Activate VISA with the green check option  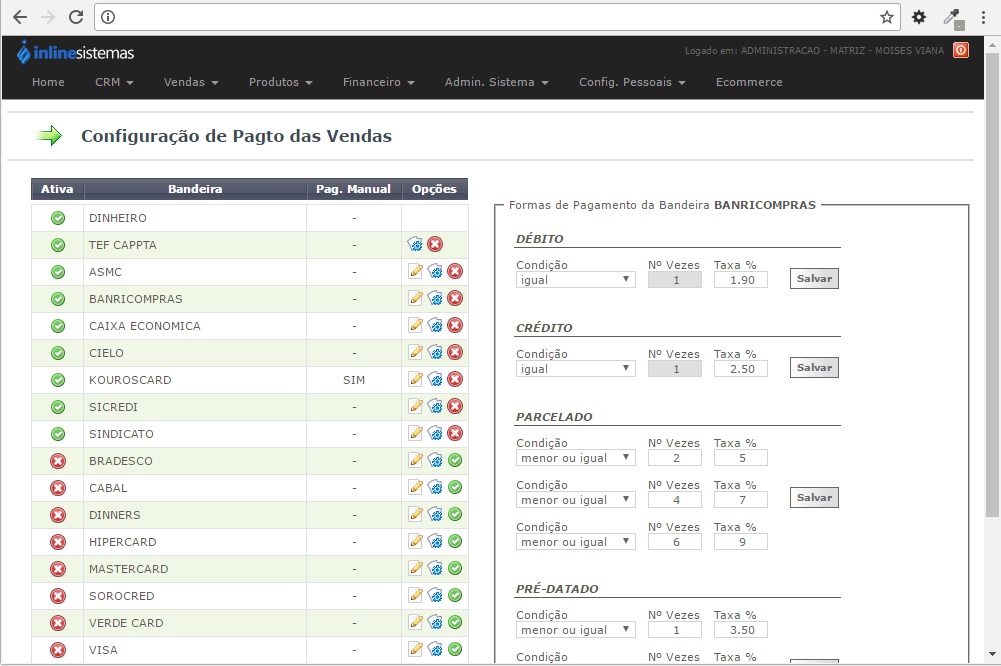(455, 649)
